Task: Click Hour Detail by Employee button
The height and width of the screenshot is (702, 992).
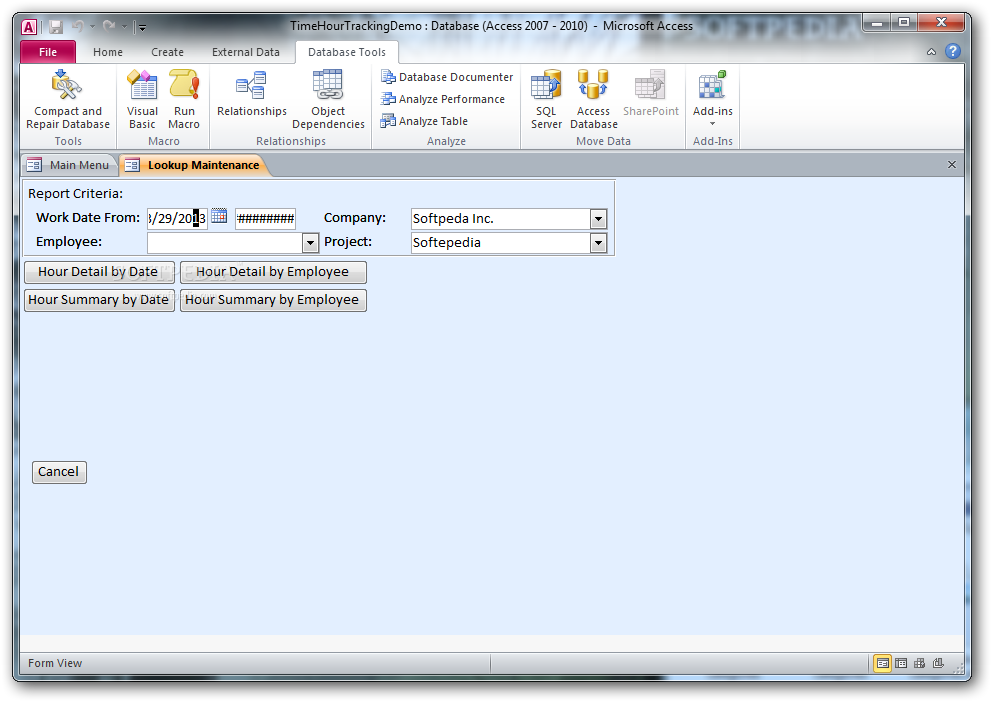Action: click(273, 272)
